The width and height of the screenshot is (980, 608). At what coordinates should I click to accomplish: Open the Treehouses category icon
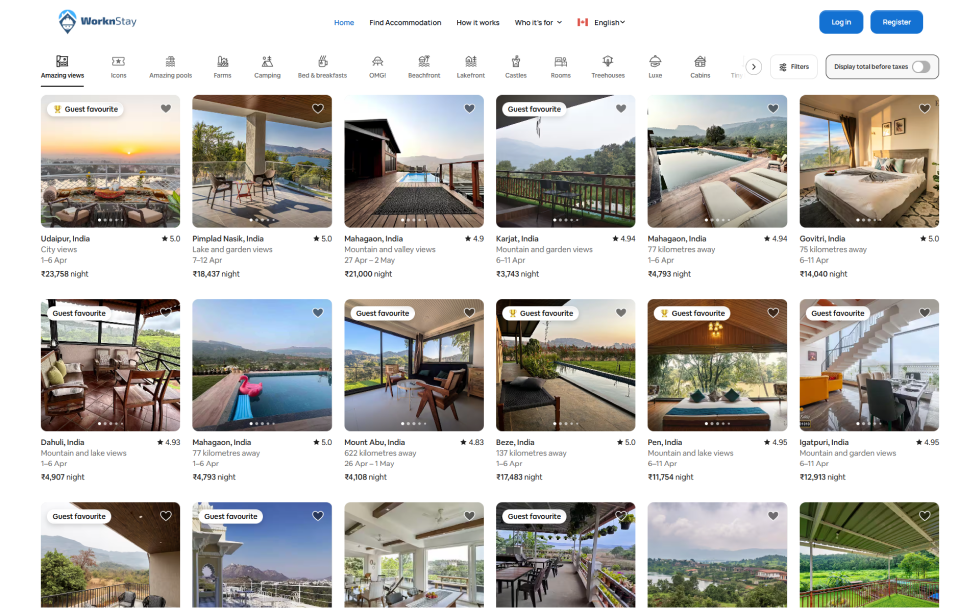(x=607, y=62)
